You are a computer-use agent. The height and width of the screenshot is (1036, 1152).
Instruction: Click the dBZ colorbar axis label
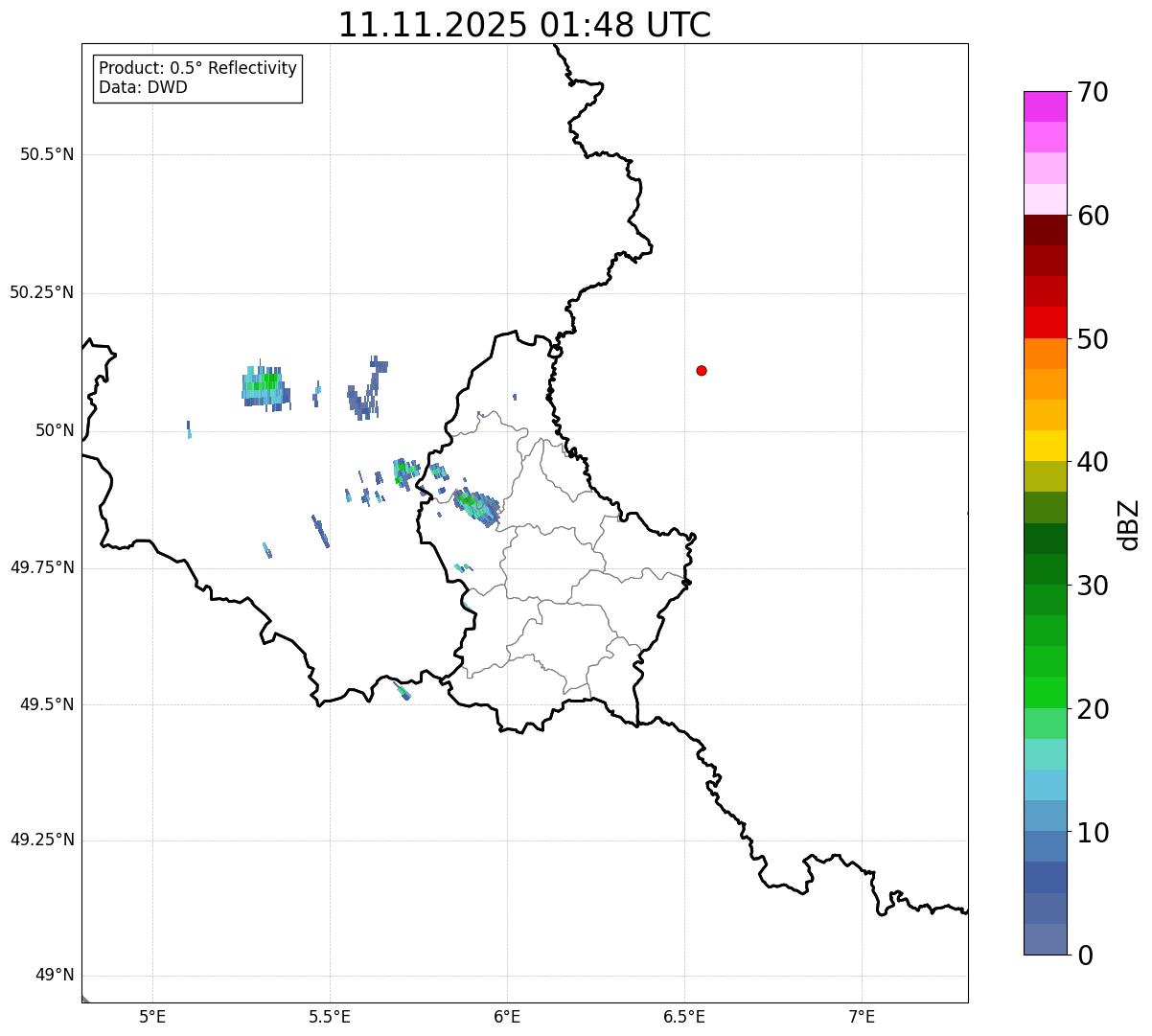[x=1129, y=524]
